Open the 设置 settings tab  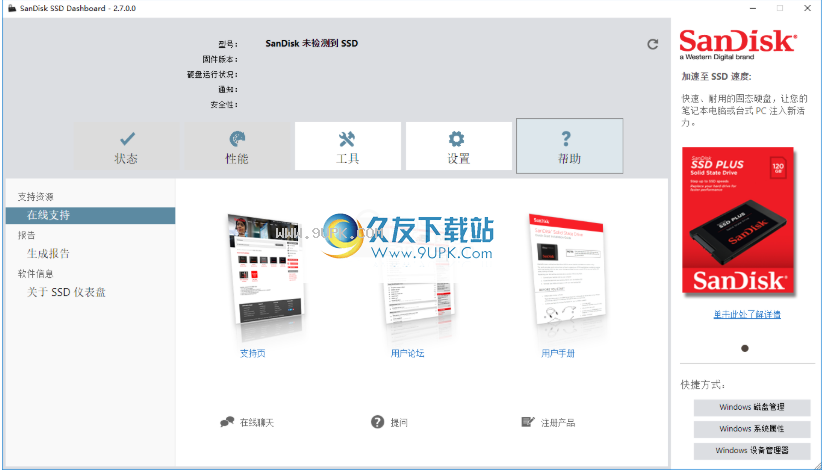[x=458, y=146]
